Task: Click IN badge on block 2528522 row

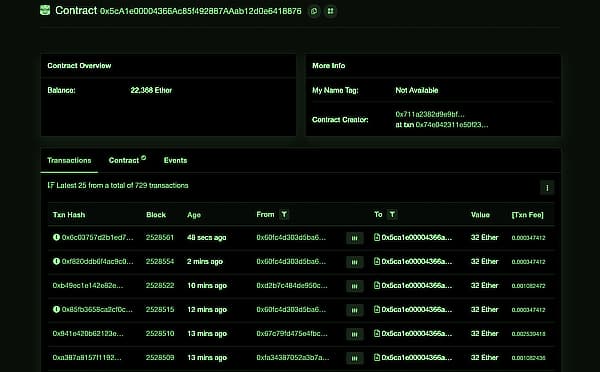Action: tap(355, 286)
